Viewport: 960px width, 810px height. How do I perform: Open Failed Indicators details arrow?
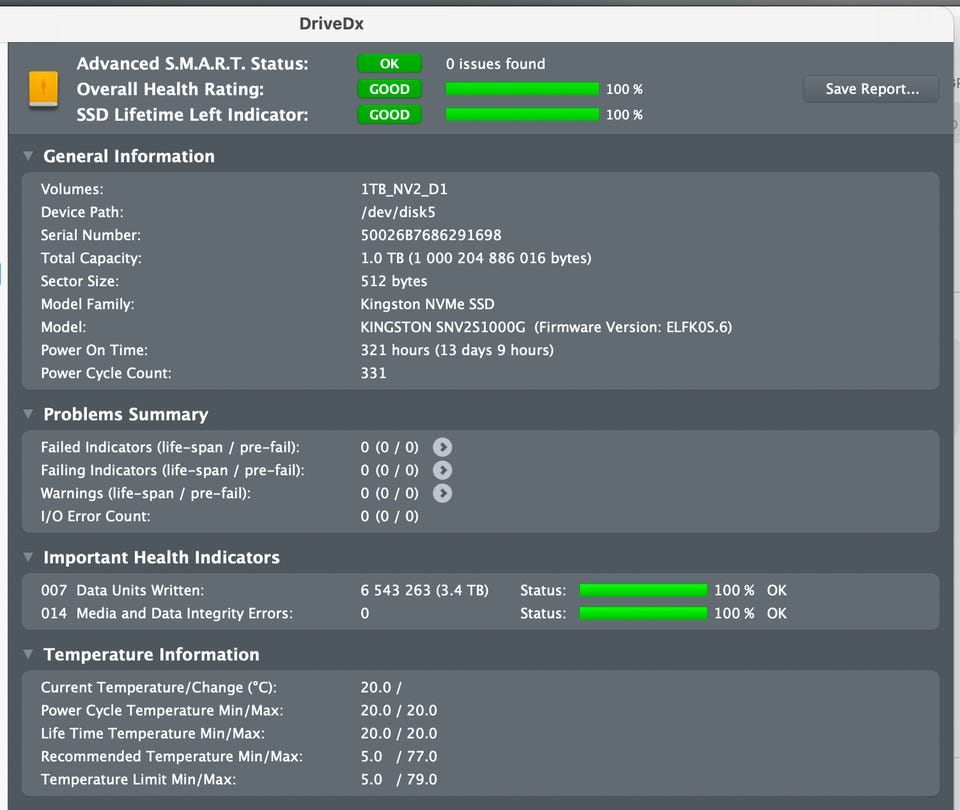442,448
